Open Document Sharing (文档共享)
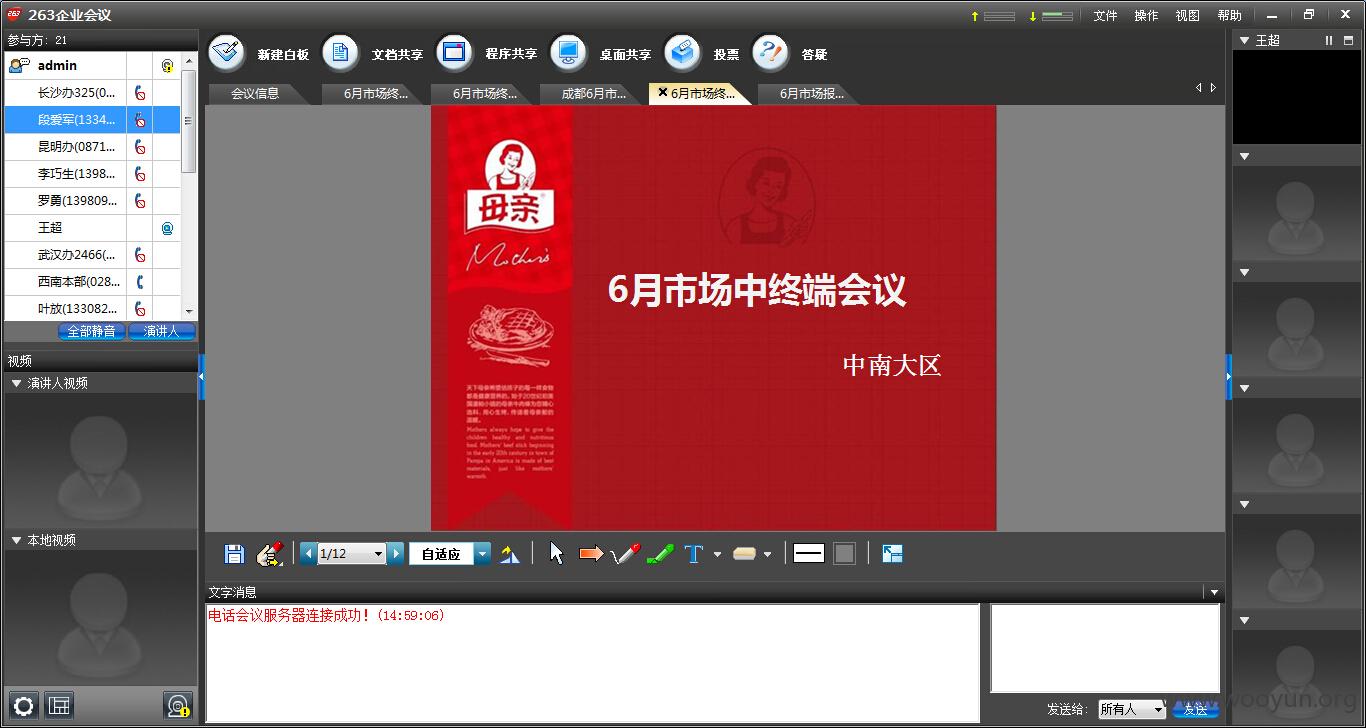The width and height of the screenshot is (1366, 728). click(x=340, y=53)
